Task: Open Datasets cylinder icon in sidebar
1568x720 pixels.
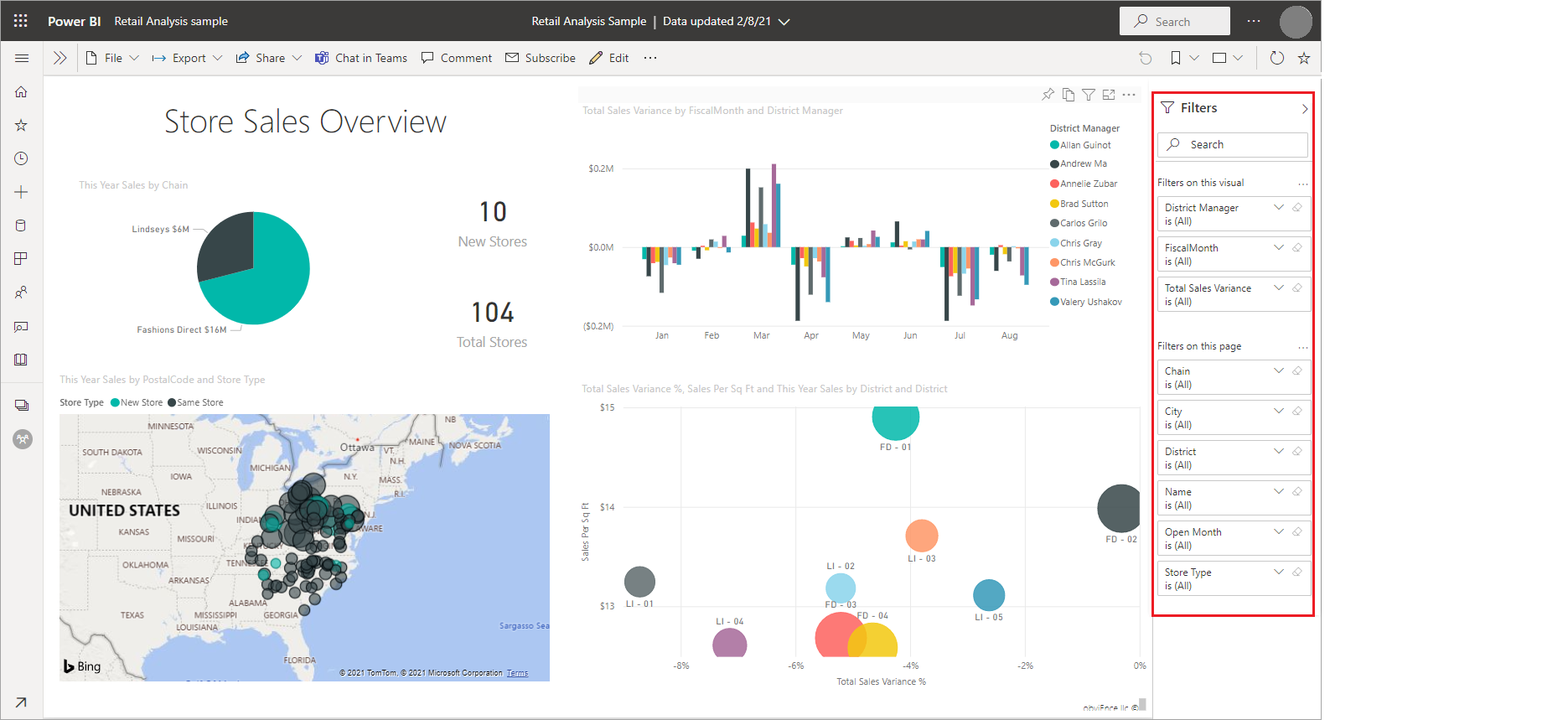Action: pyautogui.click(x=21, y=225)
